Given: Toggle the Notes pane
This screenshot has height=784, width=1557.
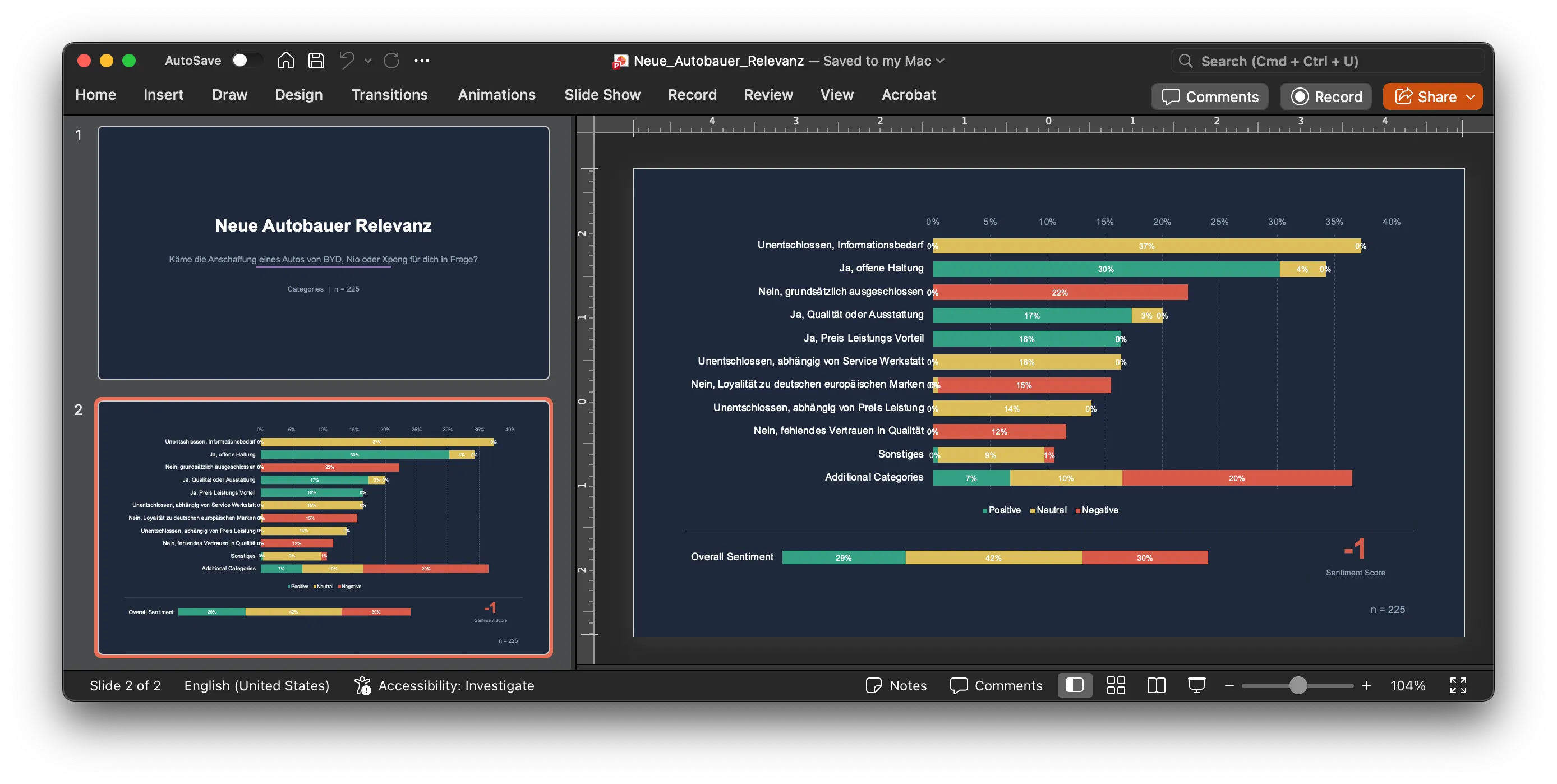Looking at the screenshot, I should [x=896, y=685].
